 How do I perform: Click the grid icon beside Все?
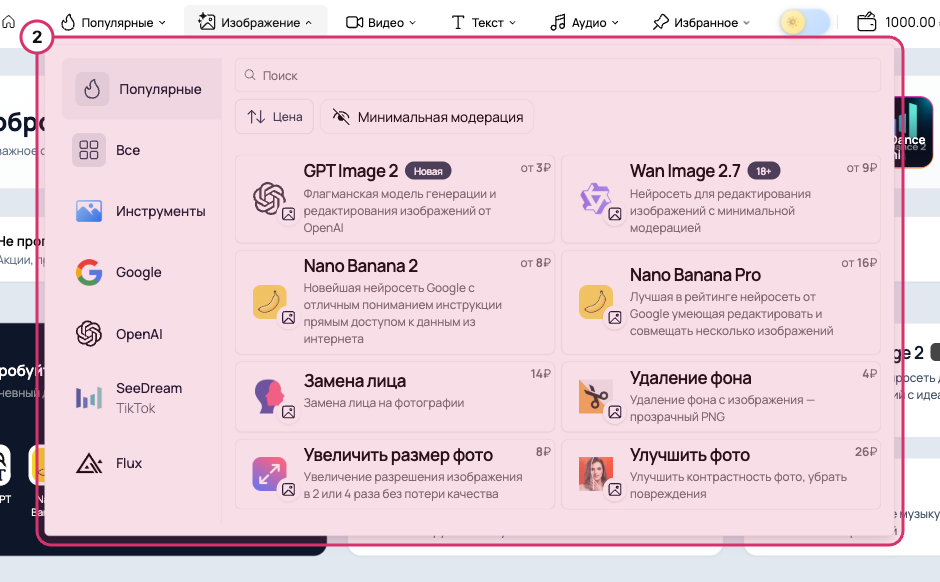89,150
